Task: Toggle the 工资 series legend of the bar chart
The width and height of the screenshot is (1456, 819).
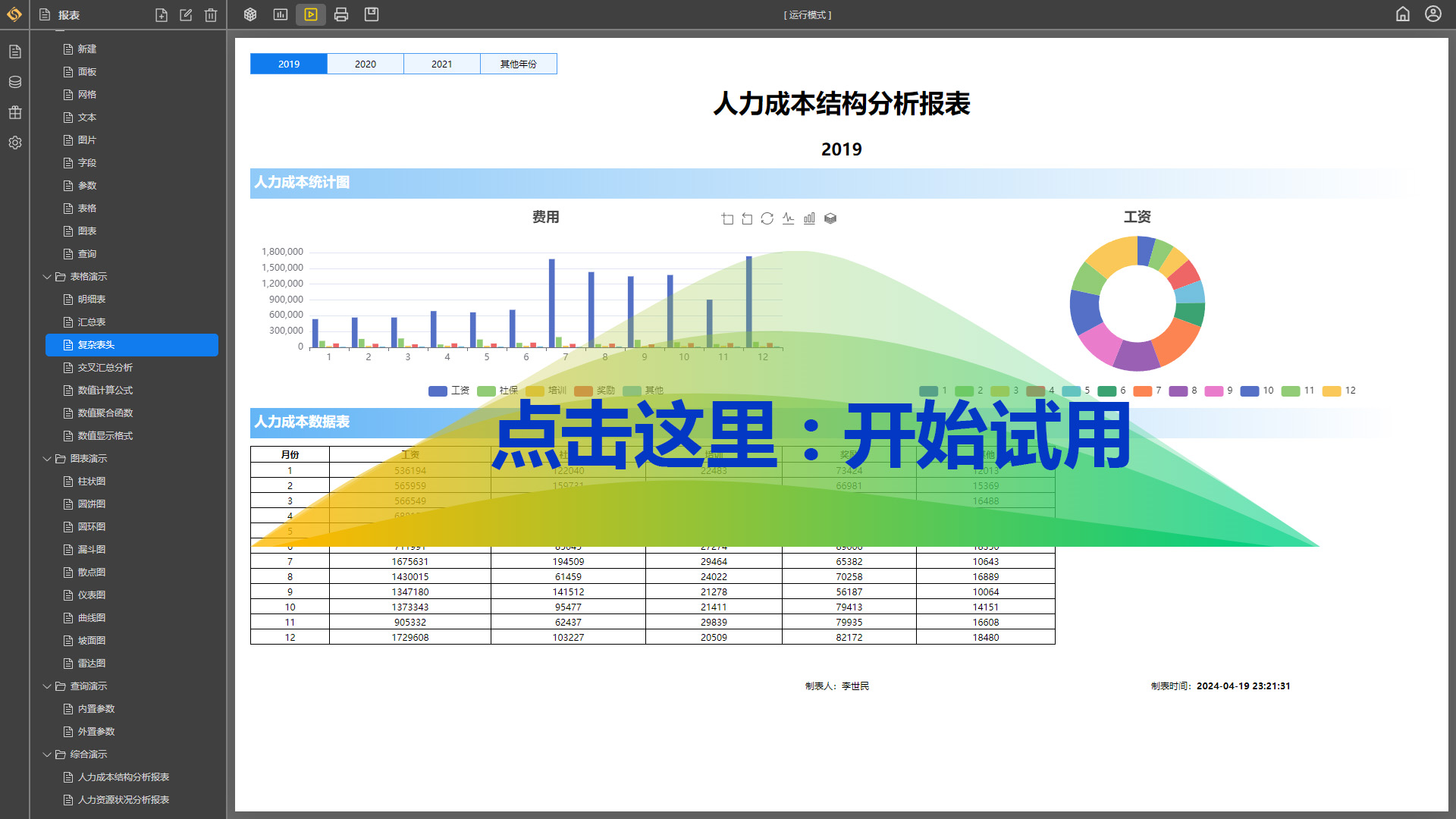Action: 449,391
